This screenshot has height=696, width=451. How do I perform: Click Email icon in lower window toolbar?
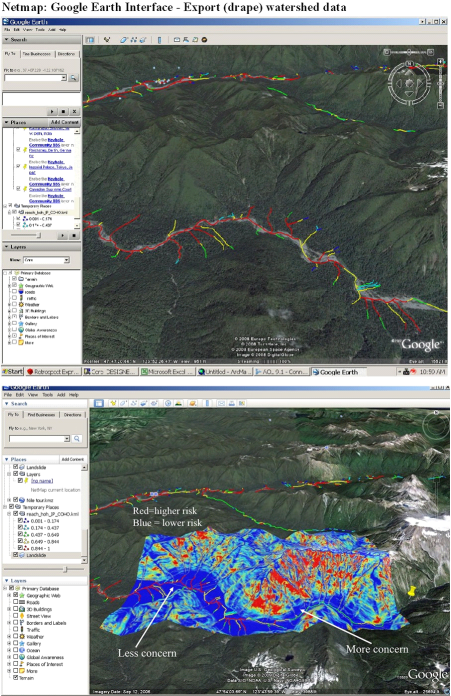(x=222, y=403)
